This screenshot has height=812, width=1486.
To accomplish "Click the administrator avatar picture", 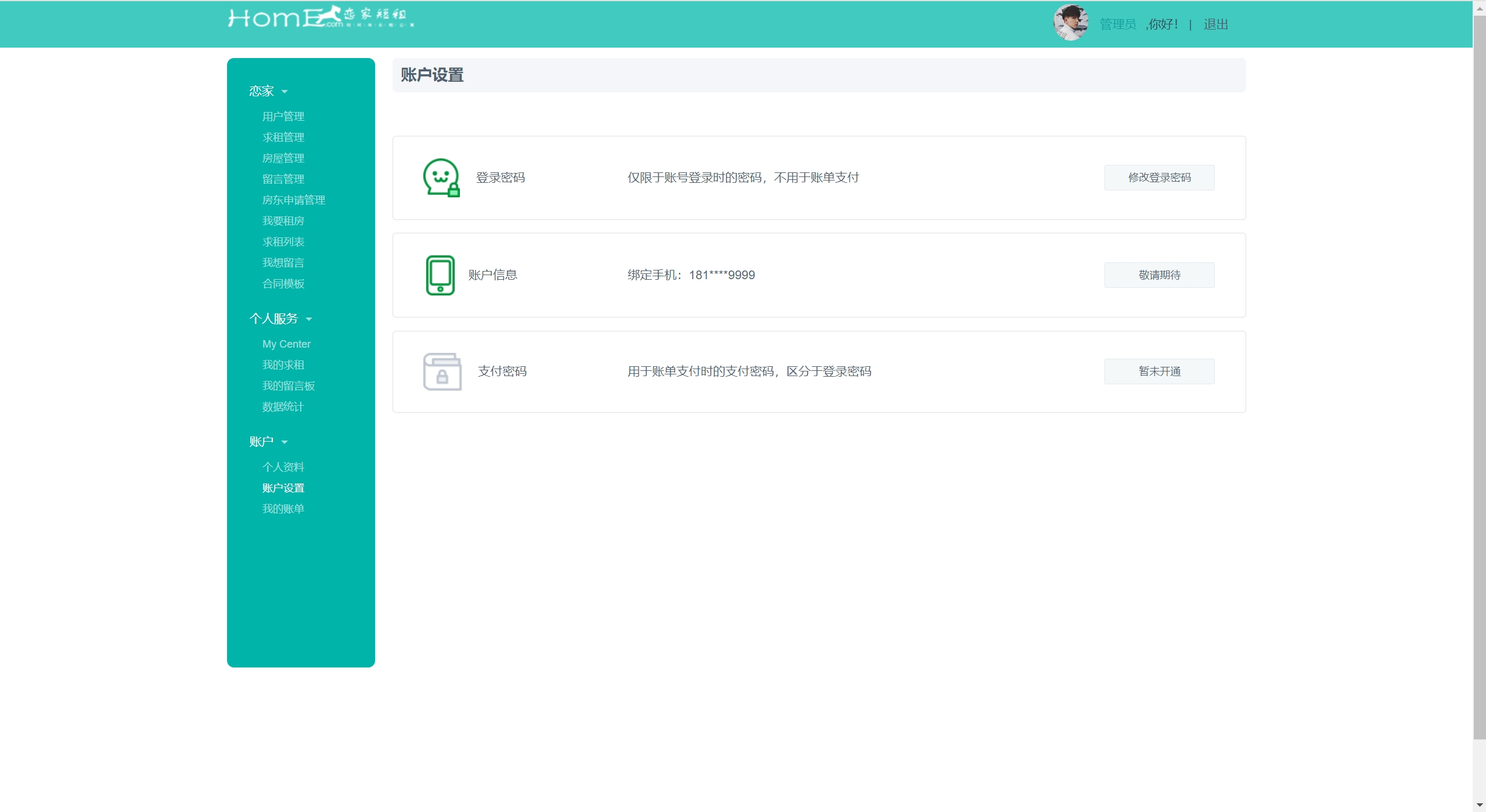I will pyautogui.click(x=1070, y=23).
